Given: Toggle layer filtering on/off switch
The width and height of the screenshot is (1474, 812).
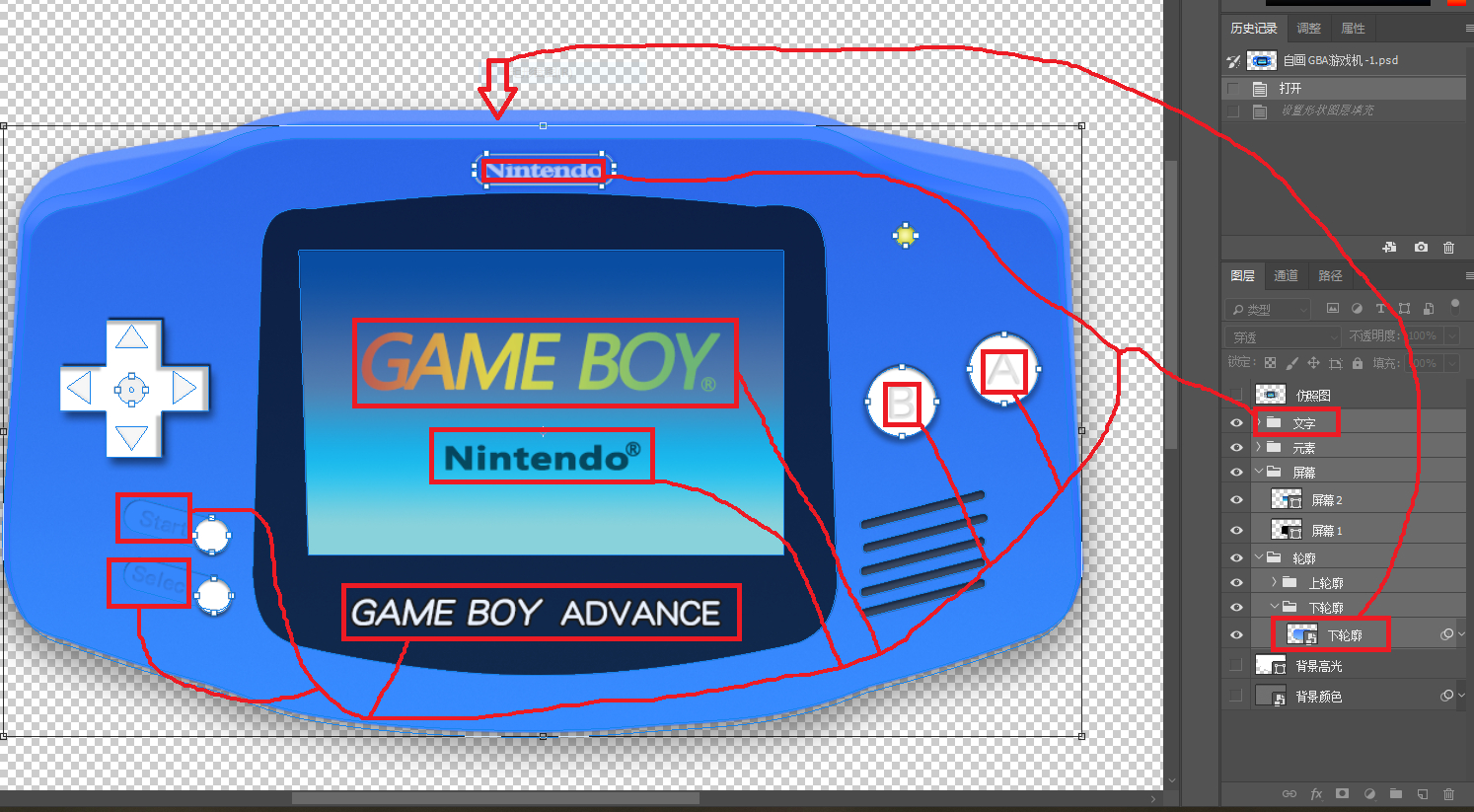Looking at the screenshot, I should pos(1454,306).
